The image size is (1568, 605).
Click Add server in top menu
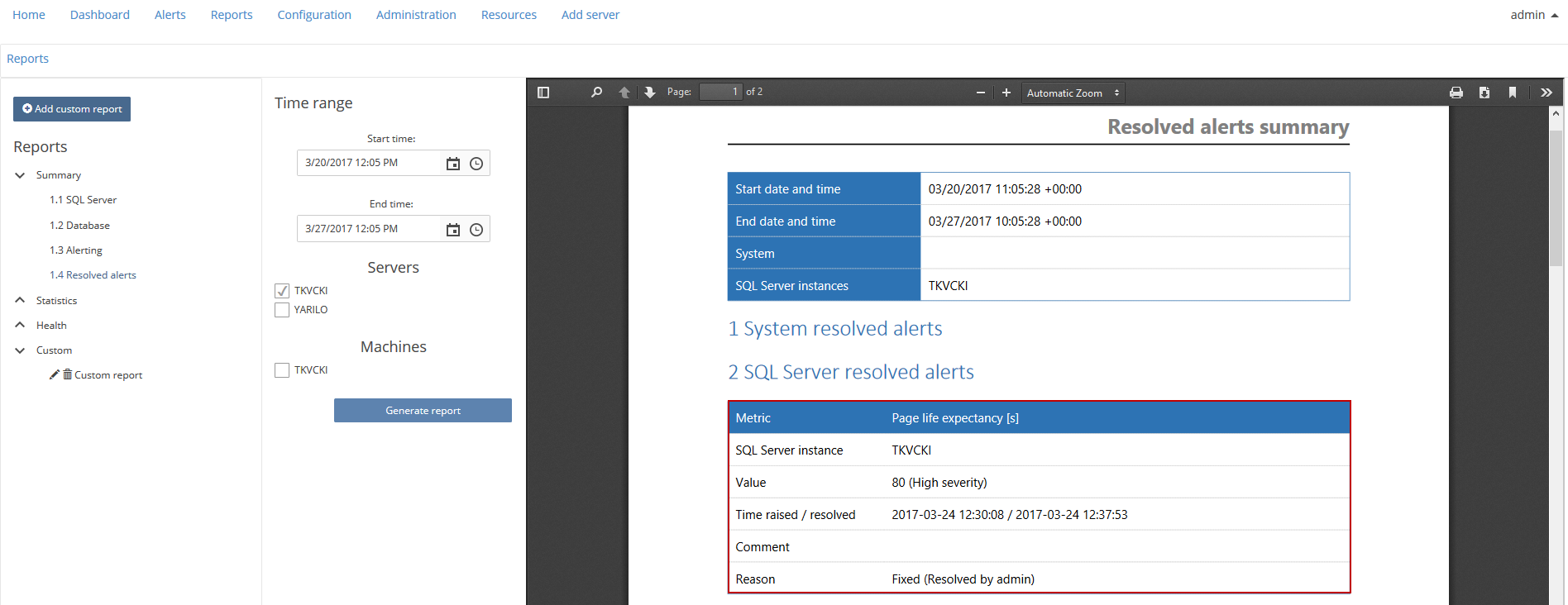(590, 15)
